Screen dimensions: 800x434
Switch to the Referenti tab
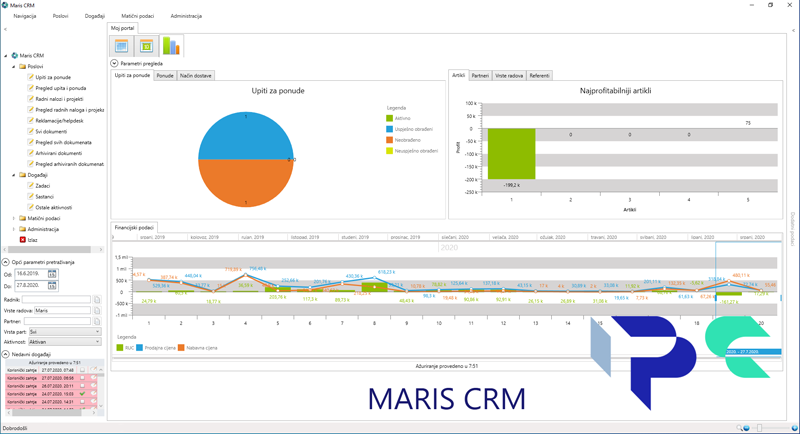(539, 75)
